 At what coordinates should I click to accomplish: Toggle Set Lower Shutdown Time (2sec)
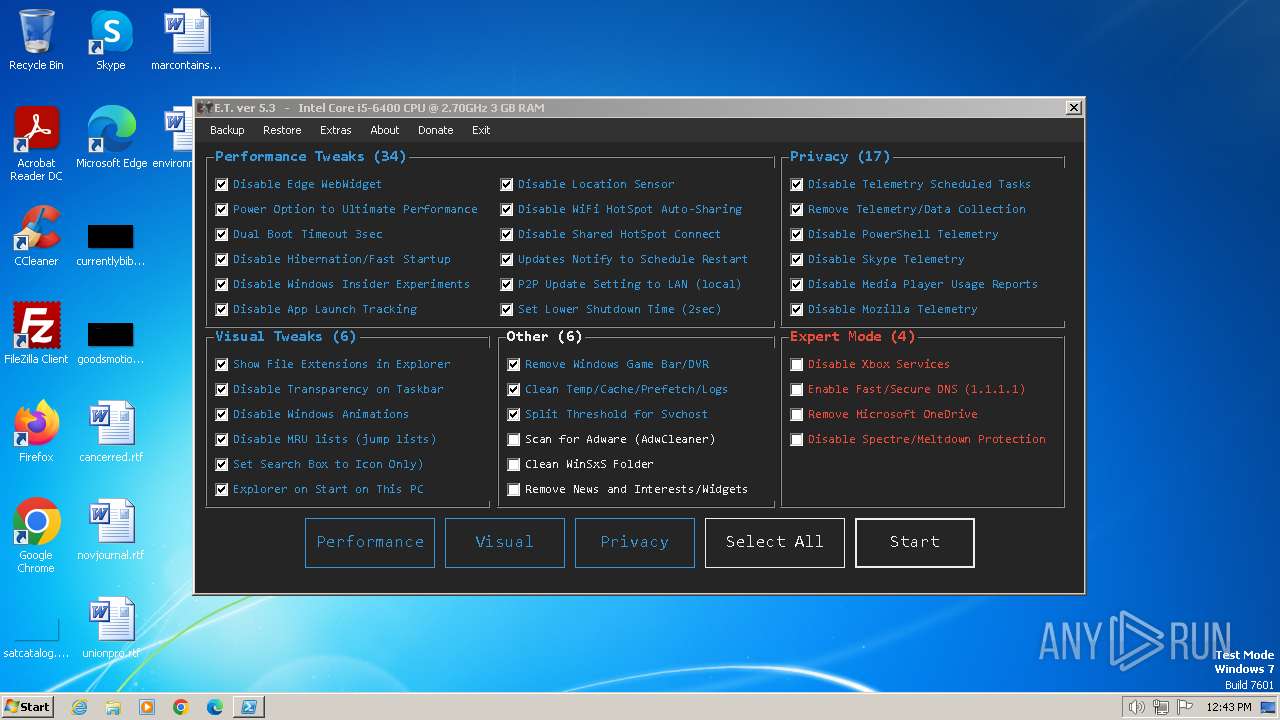click(507, 309)
